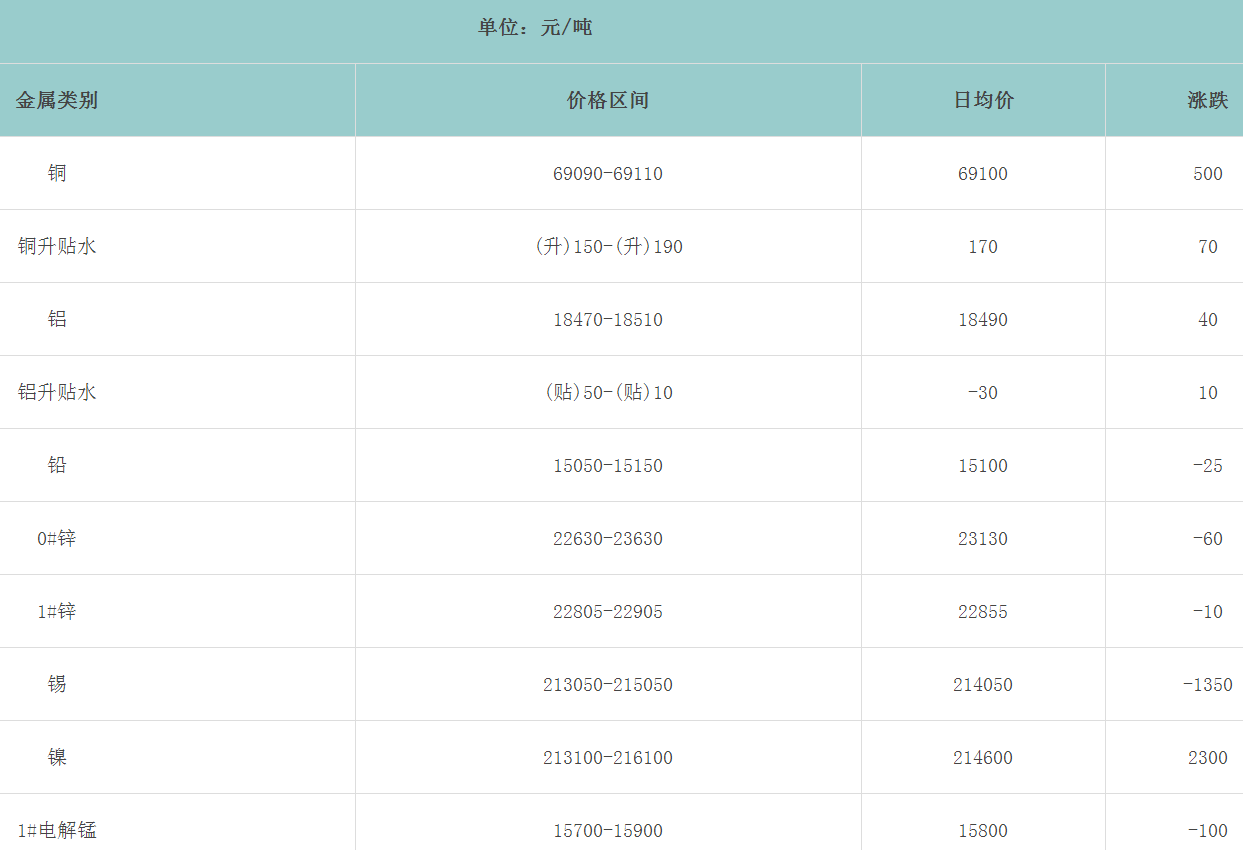Click copper price range 69090-69110

608,174
